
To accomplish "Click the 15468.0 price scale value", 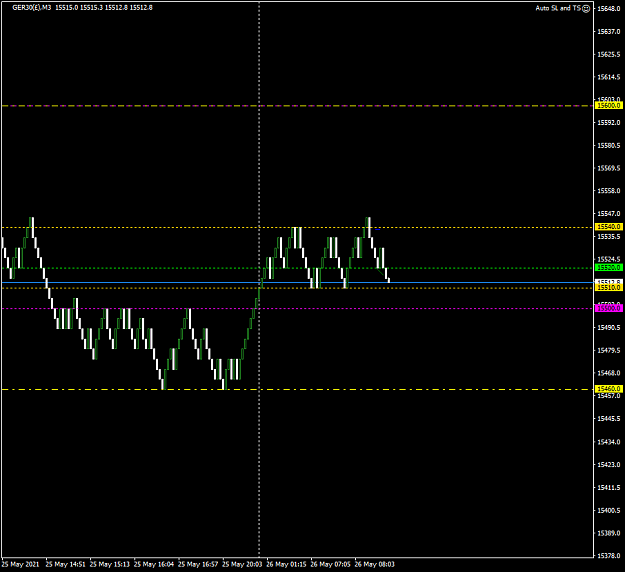I will (x=609, y=373).
